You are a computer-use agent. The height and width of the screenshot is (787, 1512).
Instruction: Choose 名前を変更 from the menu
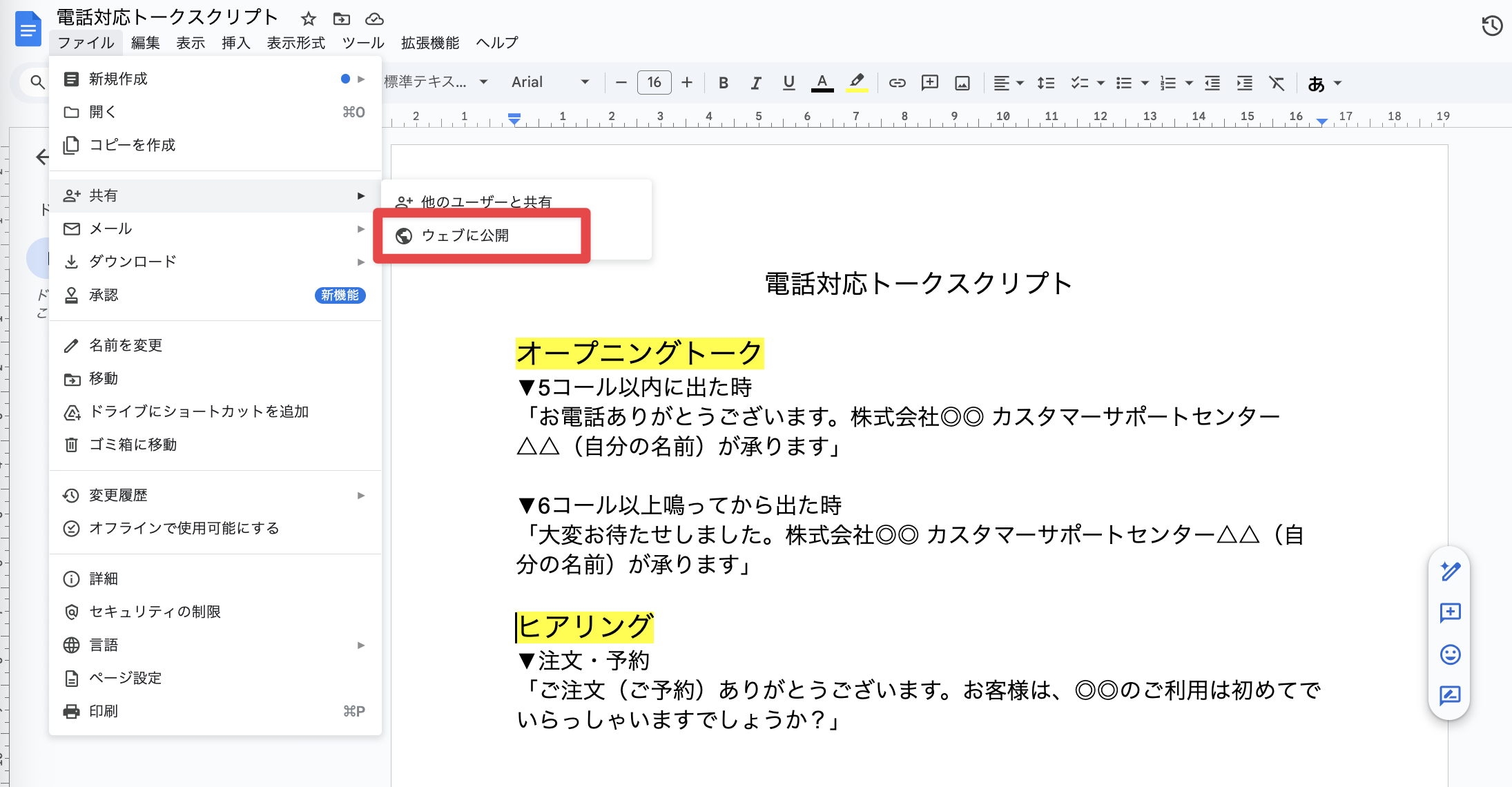click(215, 345)
